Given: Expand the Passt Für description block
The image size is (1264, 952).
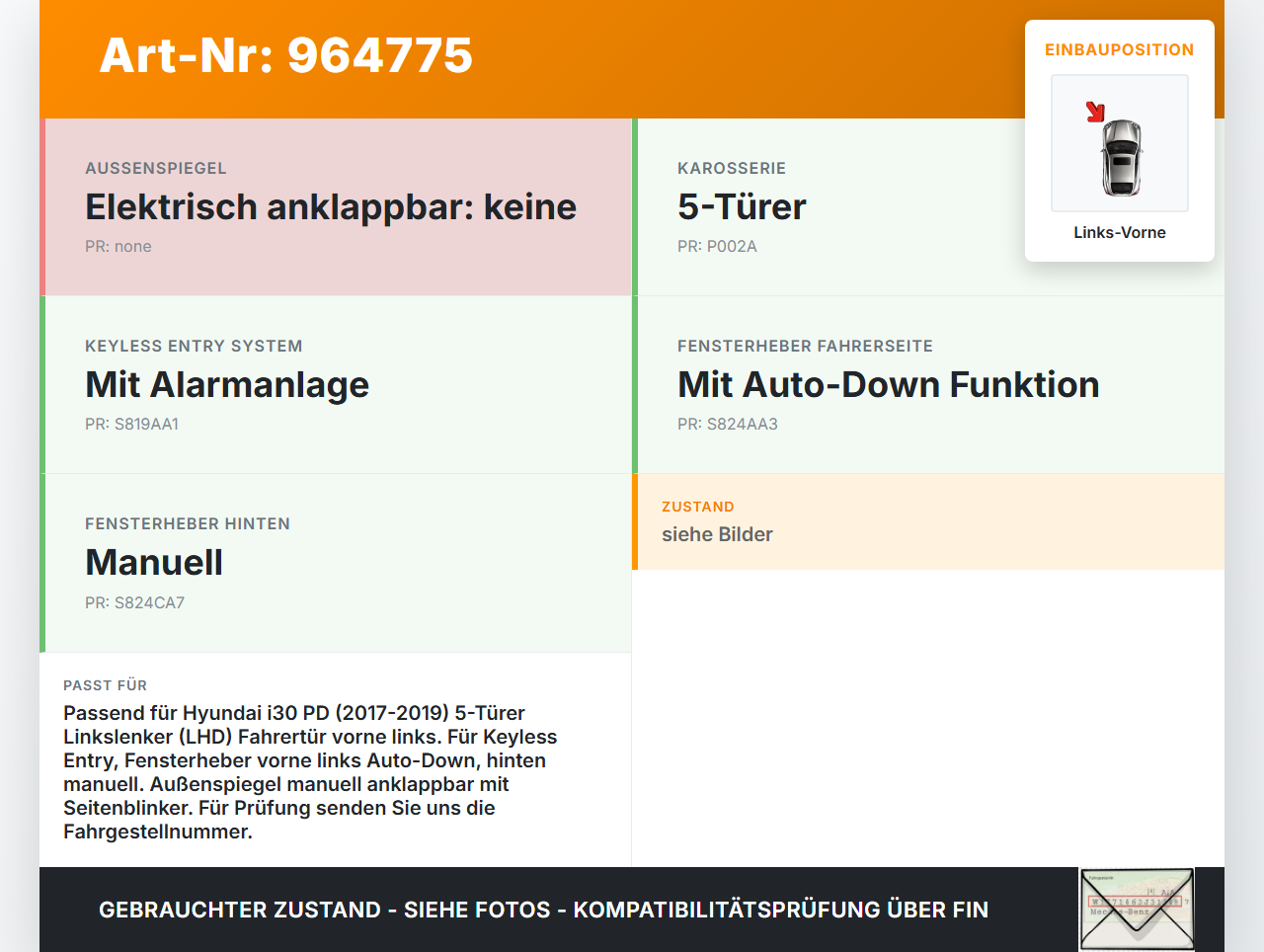Looking at the screenshot, I should tap(336, 760).
